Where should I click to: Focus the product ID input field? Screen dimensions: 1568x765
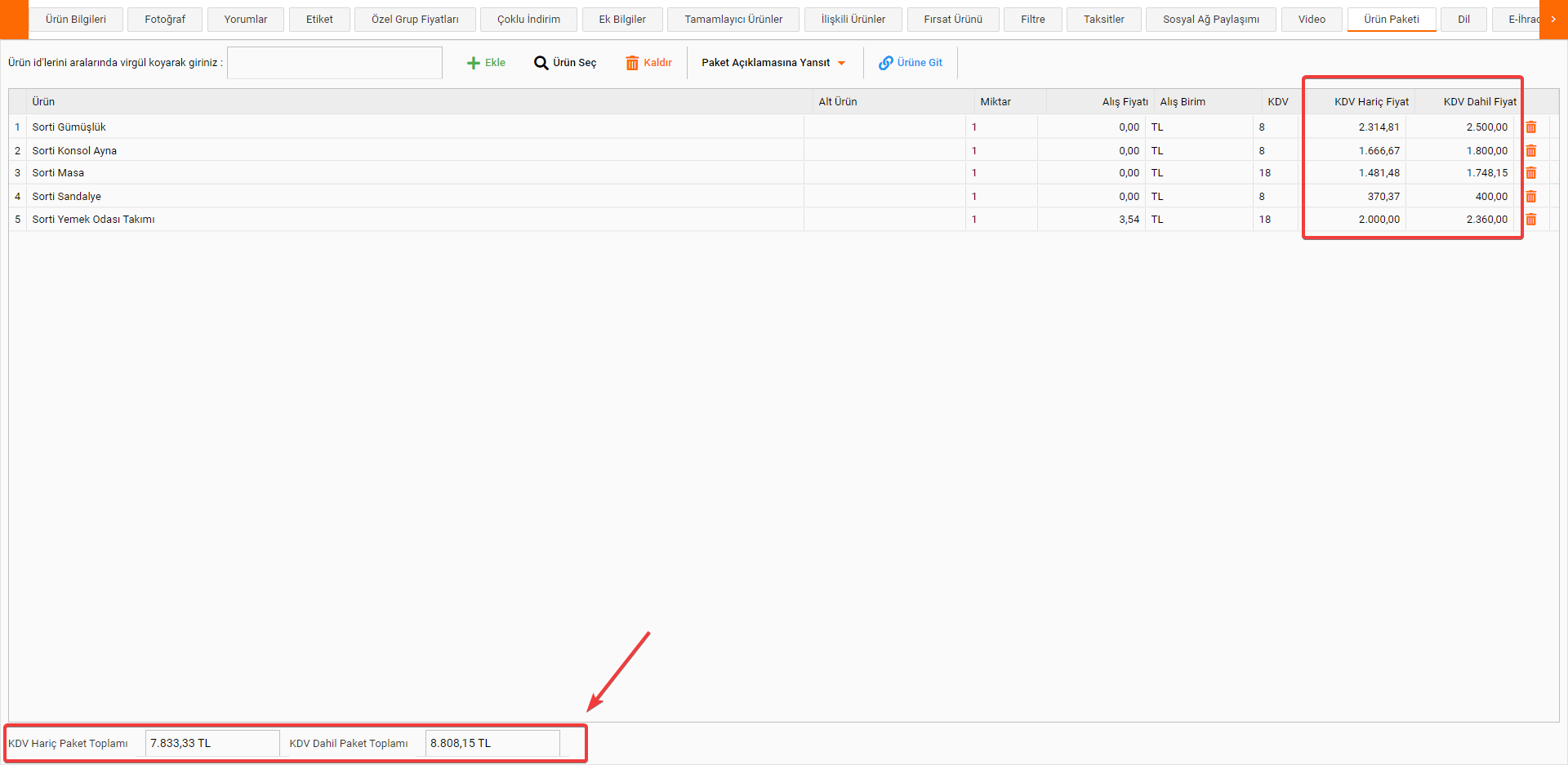coord(335,63)
